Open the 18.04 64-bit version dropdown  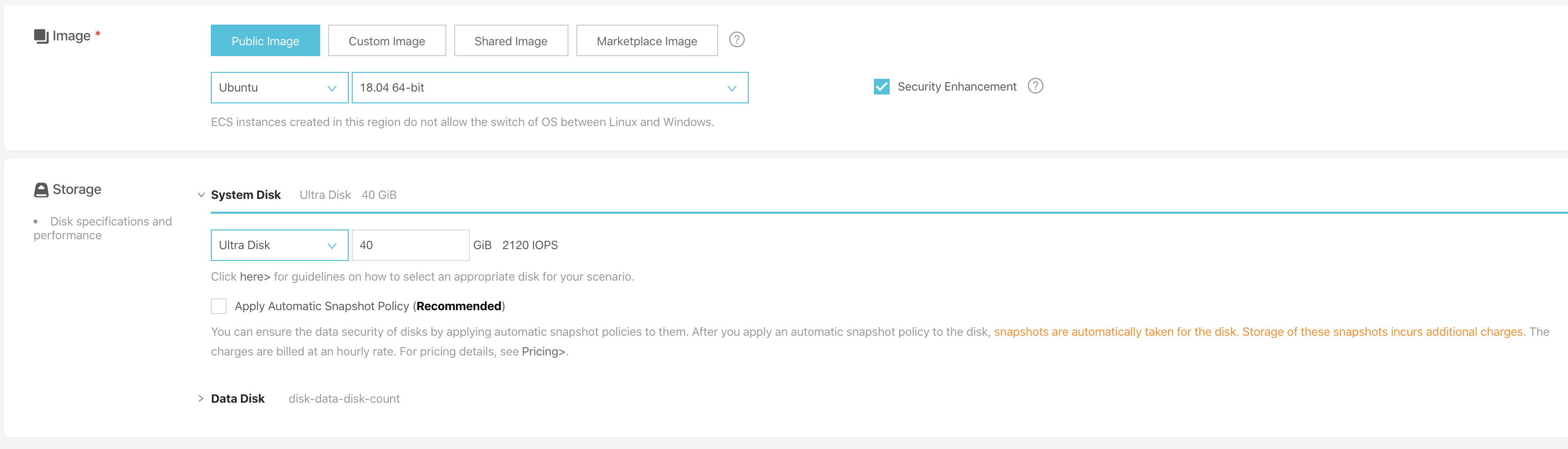tap(549, 88)
